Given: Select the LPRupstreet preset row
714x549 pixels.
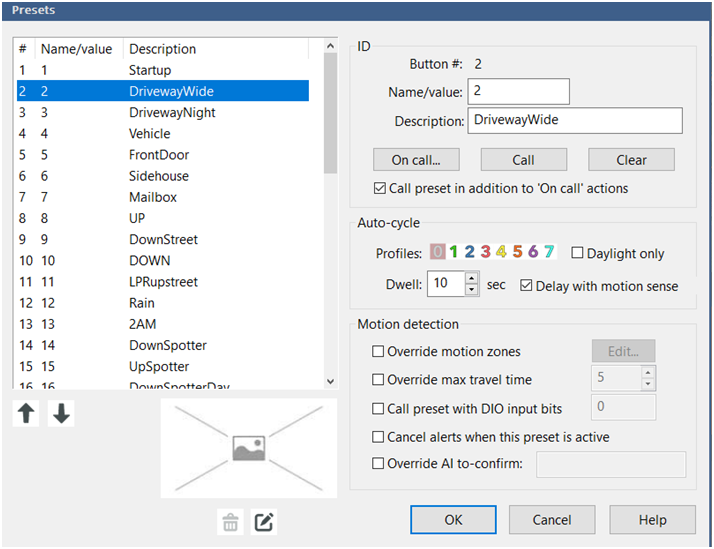Looking at the screenshot, I should tap(163, 282).
